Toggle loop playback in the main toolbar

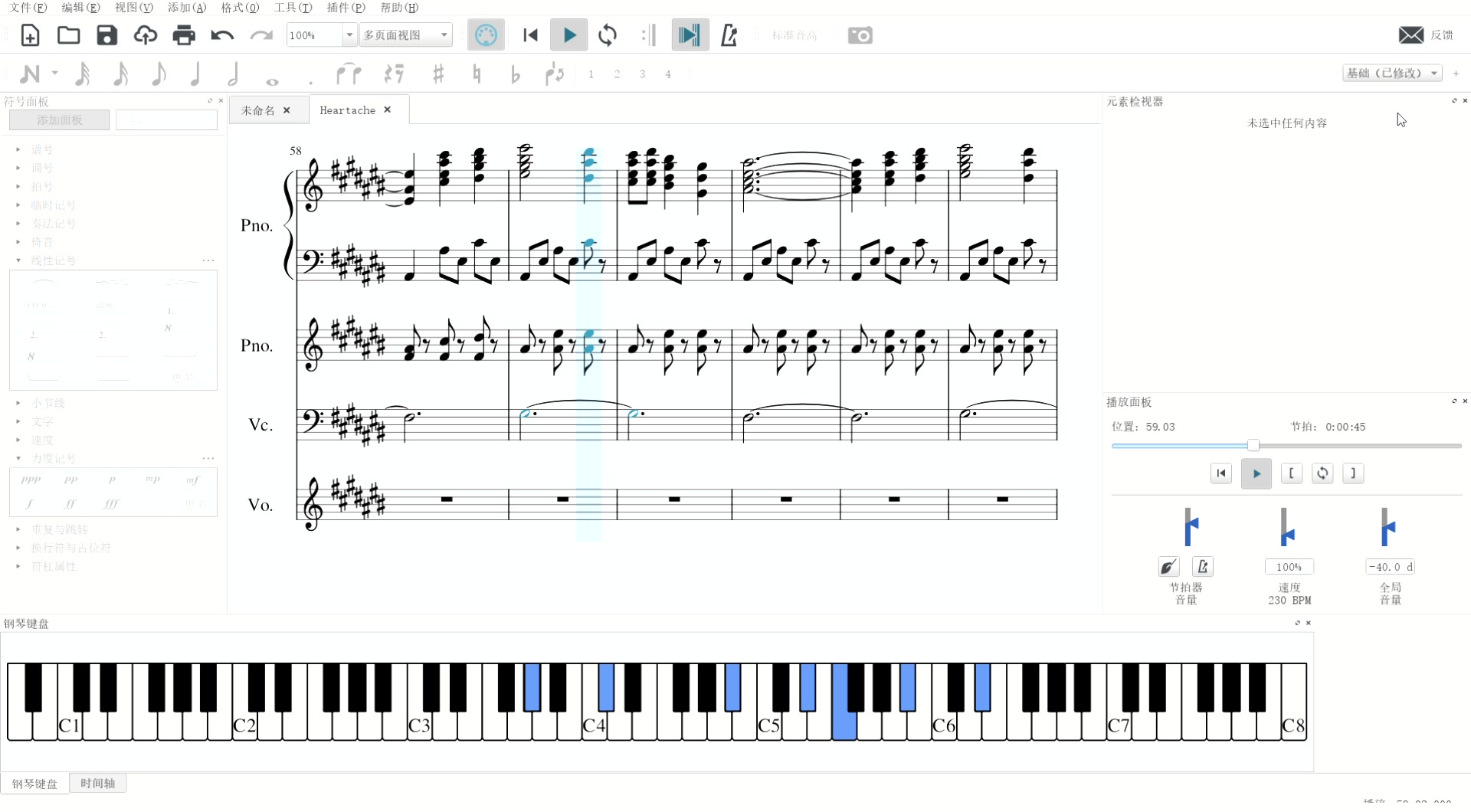pos(608,35)
